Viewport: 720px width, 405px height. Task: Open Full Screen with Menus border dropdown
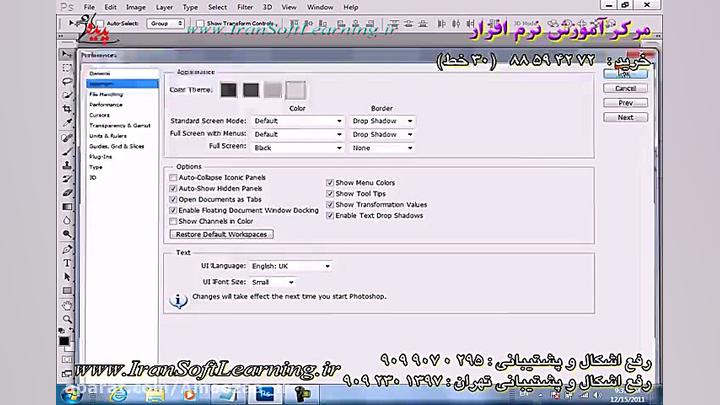tap(382, 134)
